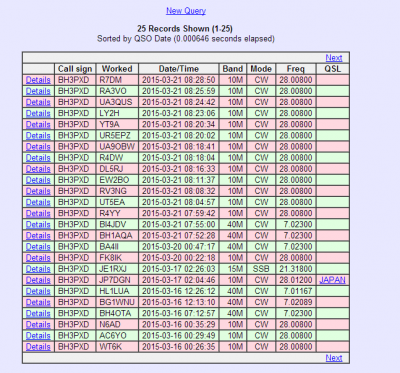View Details for JE1RXJ SSB contact
The image size is (400, 373).
tap(38, 269)
